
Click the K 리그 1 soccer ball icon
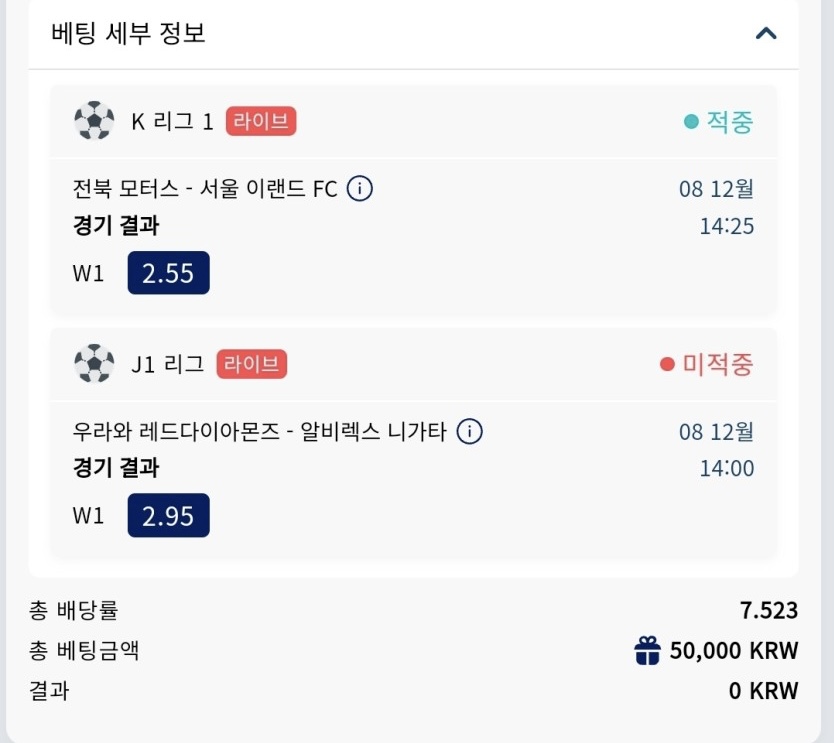point(94,122)
